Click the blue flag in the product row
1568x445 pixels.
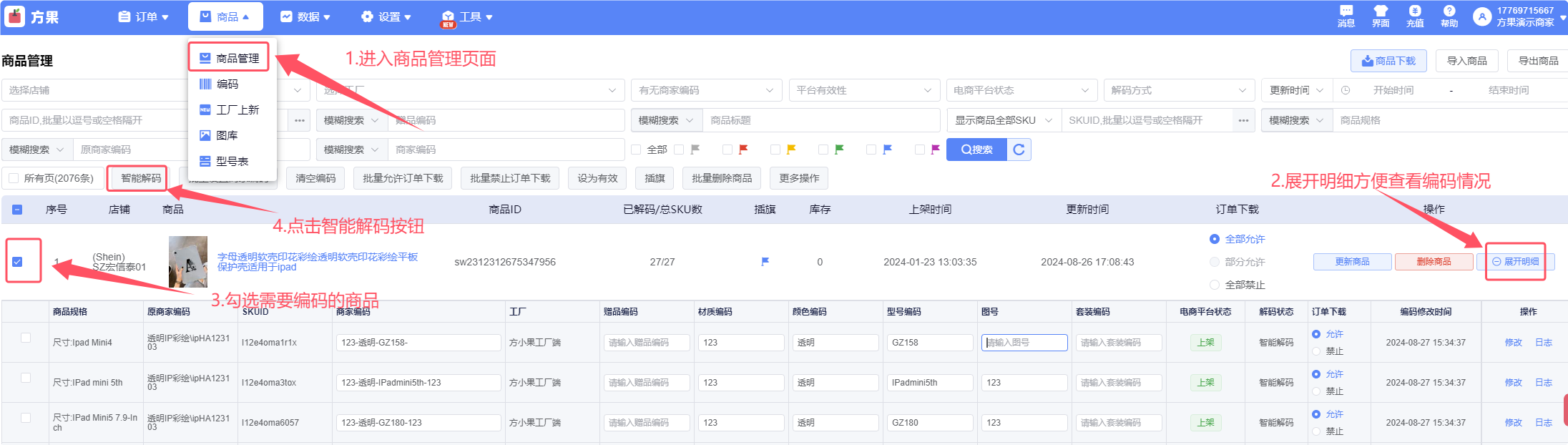coord(765,262)
